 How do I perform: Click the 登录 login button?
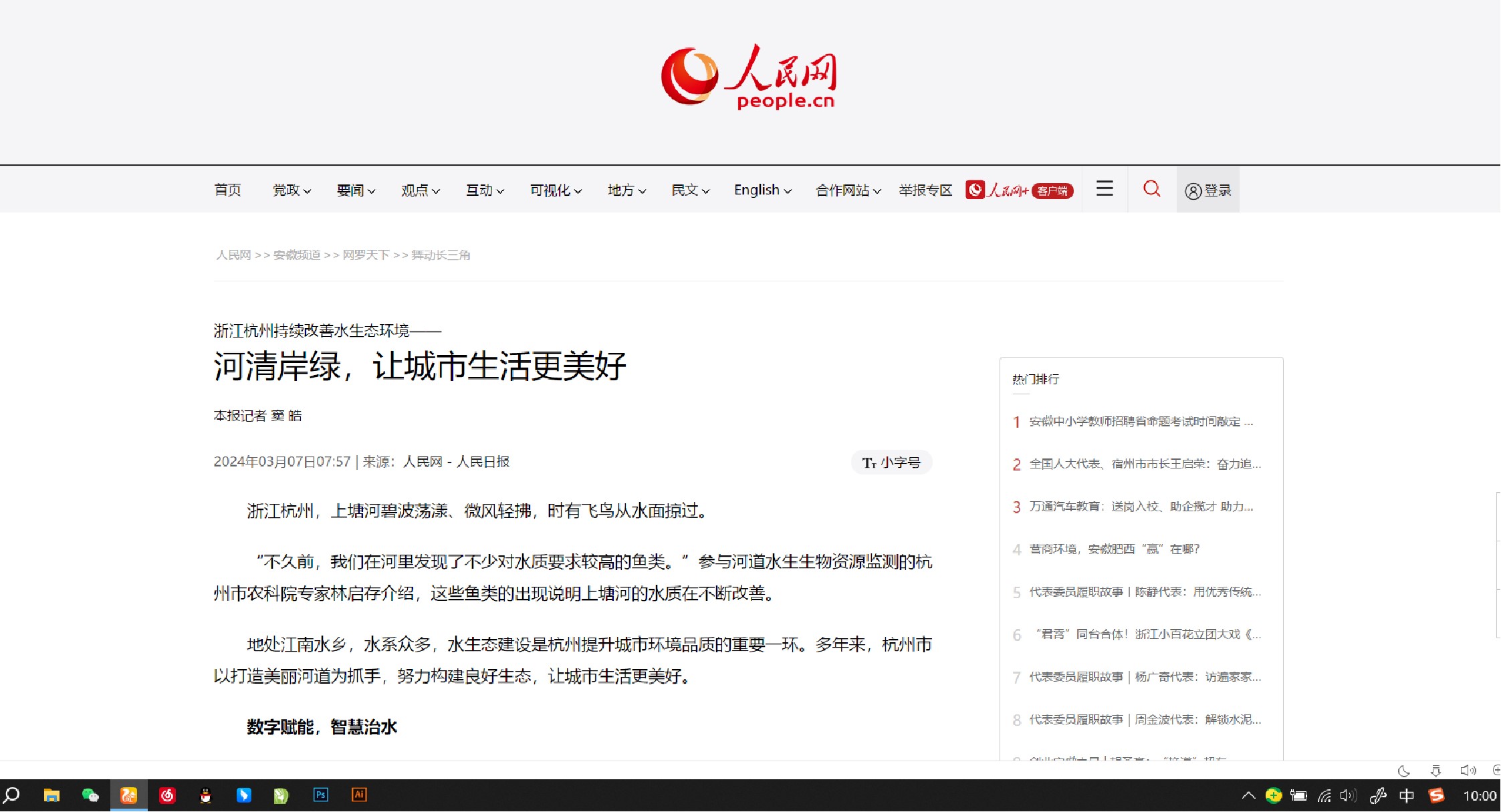tap(1207, 190)
